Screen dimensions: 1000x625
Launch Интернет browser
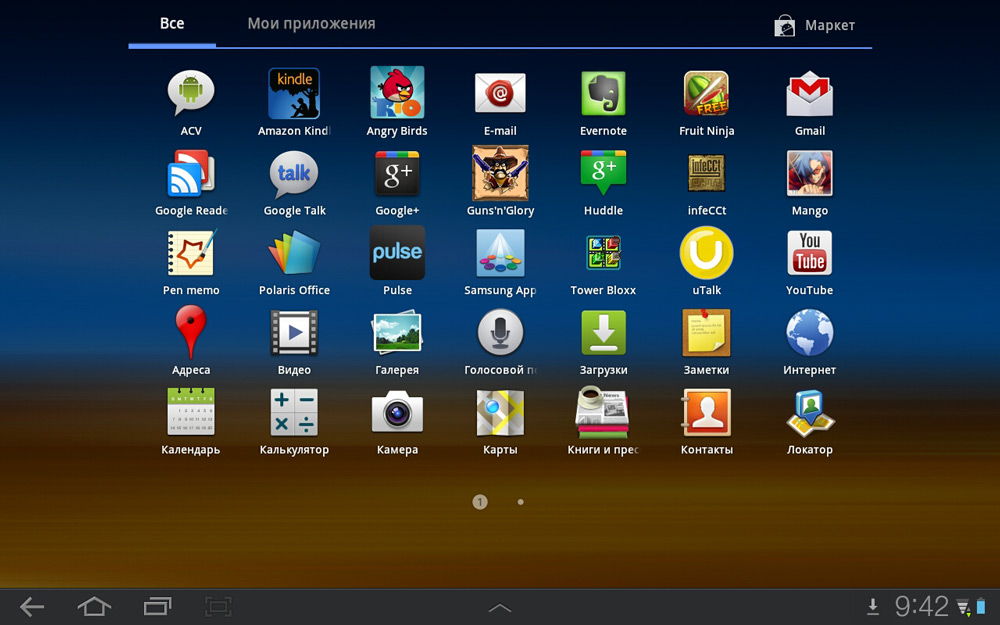point(809,332)
